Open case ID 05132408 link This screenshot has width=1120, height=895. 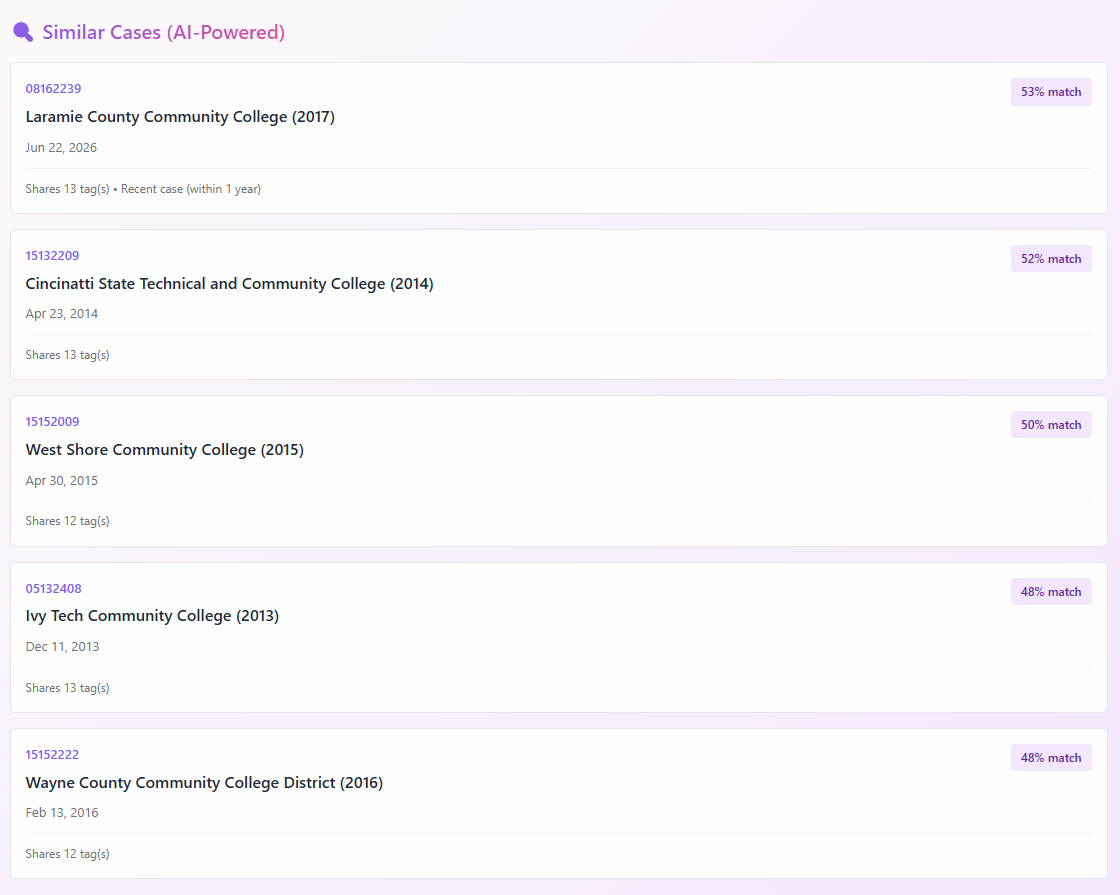tap(54, 589)
